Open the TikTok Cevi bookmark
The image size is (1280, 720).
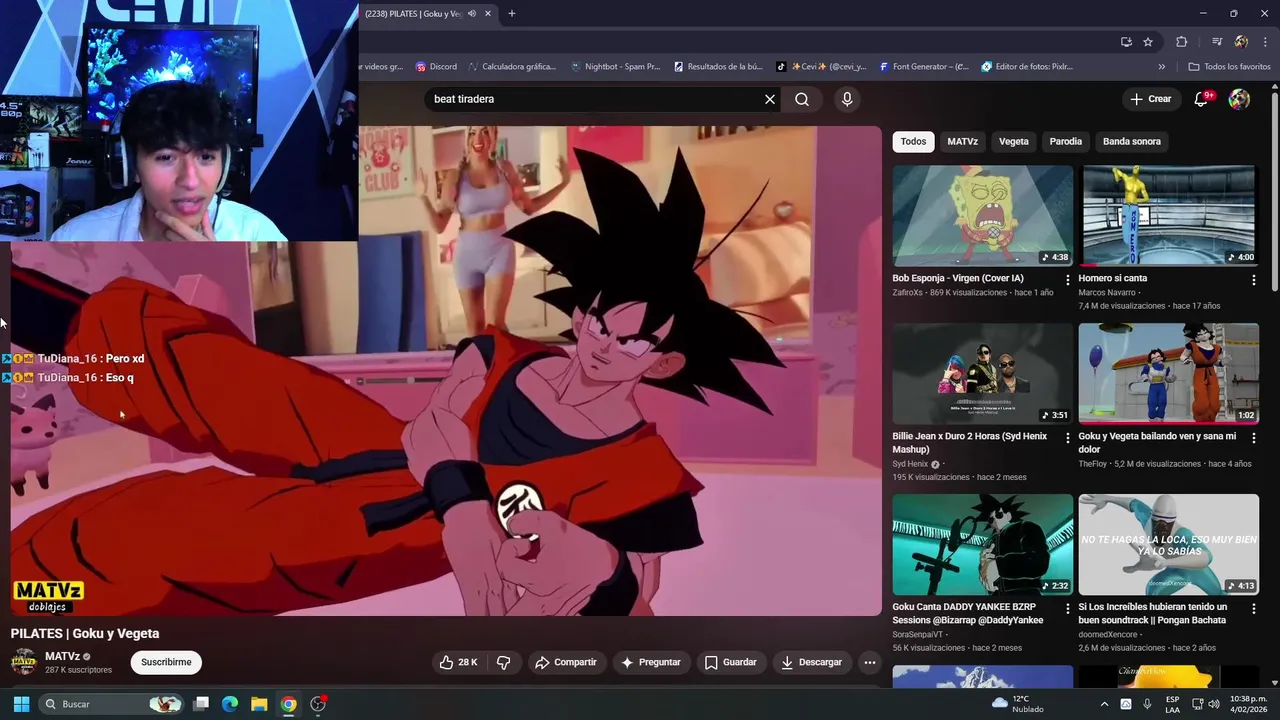pos(821,67)
